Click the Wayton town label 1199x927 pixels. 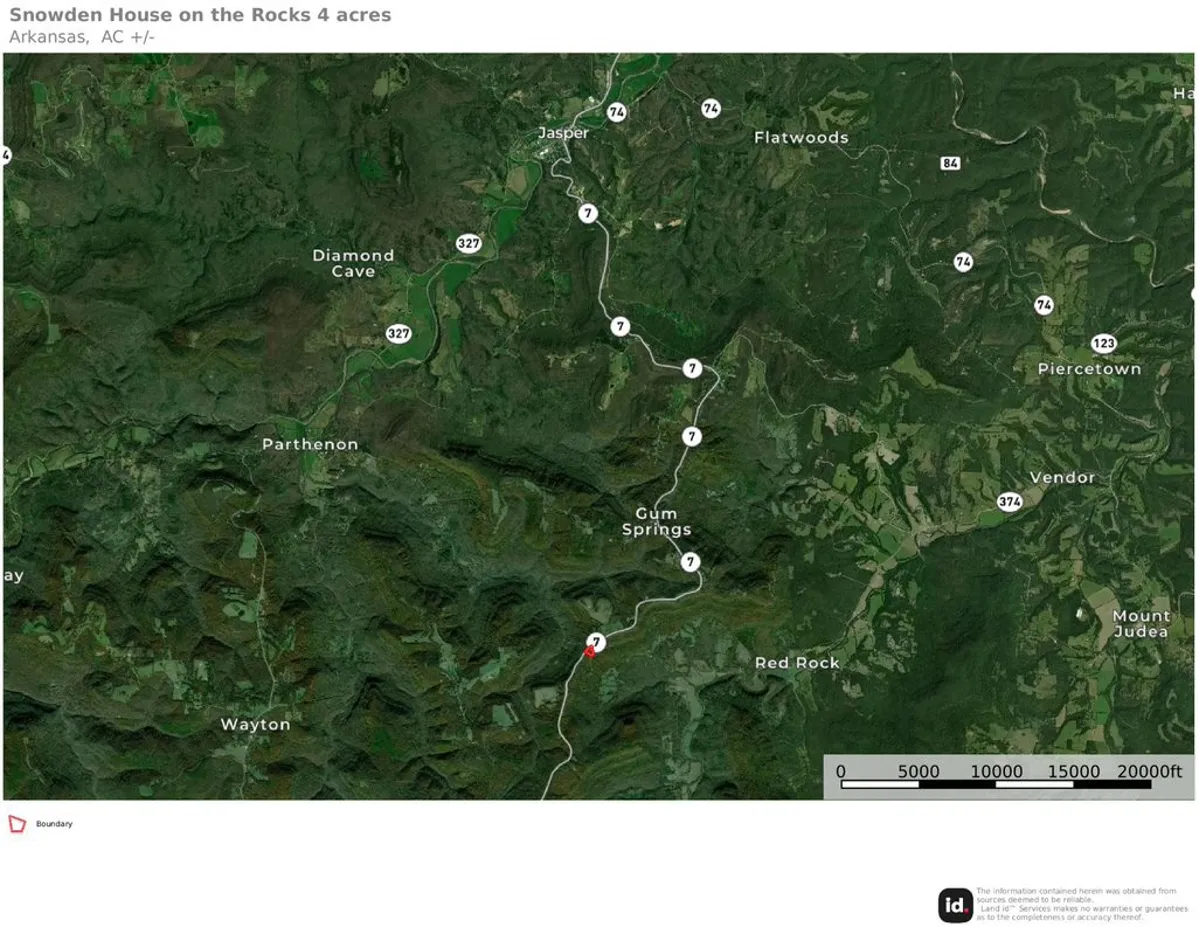[x=255, y=724]
